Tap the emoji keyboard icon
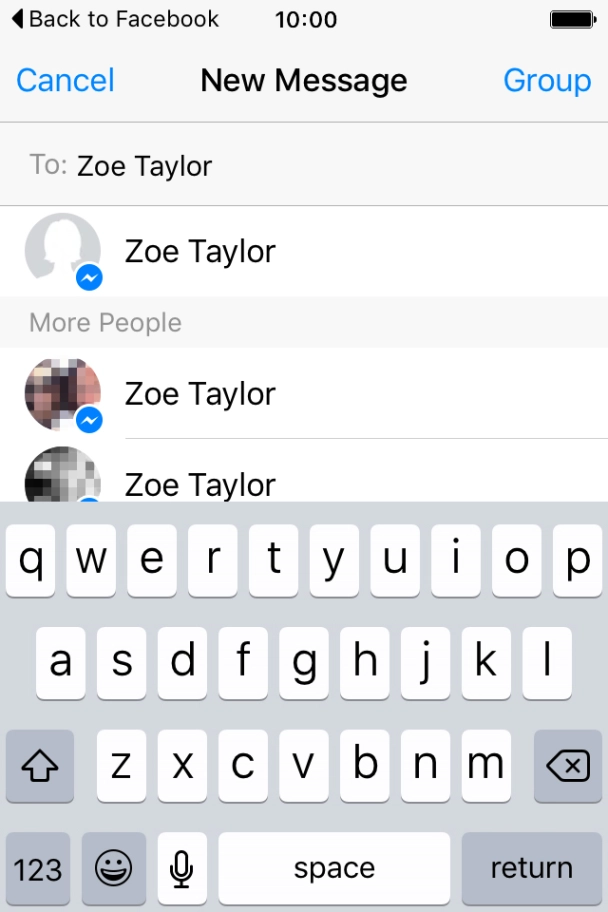The width and height of the screenshot is (608, 912). pyautogui.click(x=114, y=868)
